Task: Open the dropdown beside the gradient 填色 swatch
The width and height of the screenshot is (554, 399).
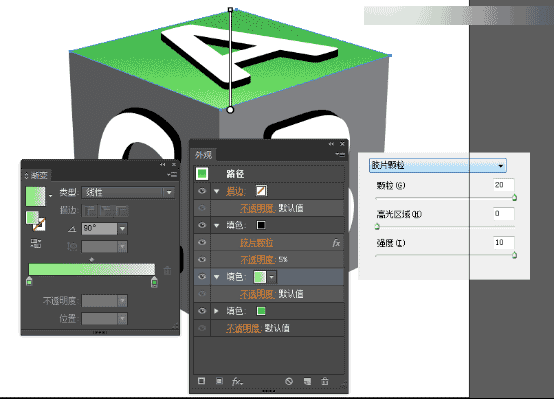Action: (272, 277)
